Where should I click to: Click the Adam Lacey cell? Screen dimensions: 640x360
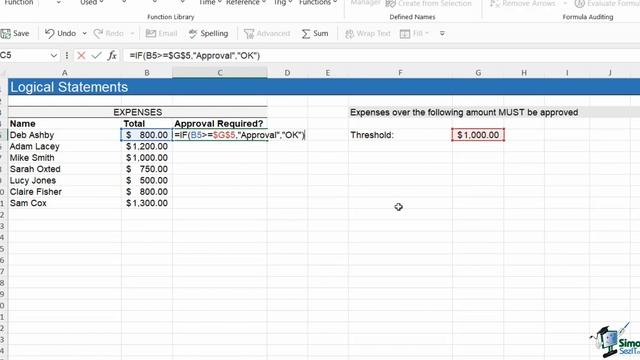coord(64,147)
